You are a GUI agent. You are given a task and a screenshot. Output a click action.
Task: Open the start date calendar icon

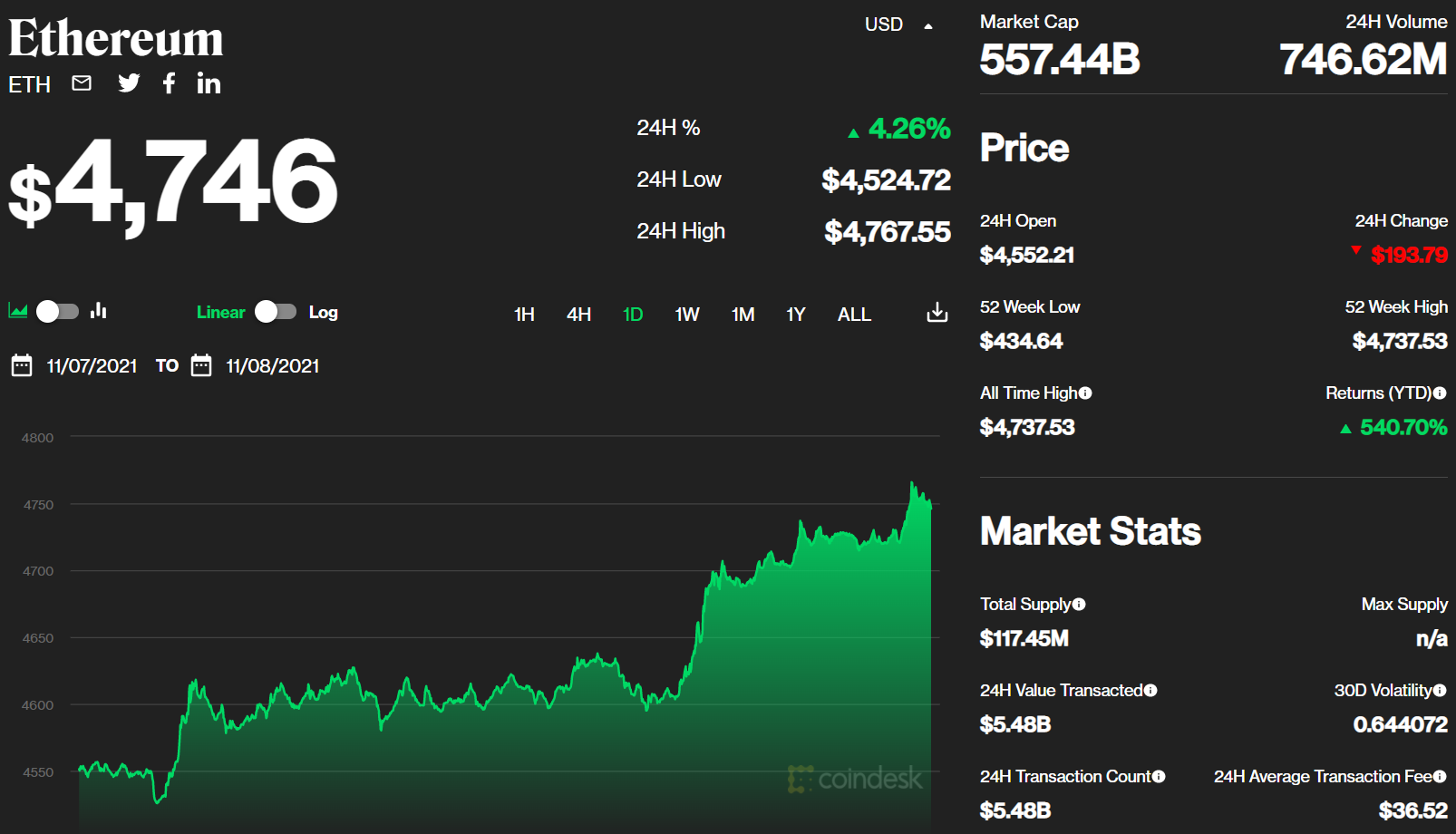click(x=22, y=366)
